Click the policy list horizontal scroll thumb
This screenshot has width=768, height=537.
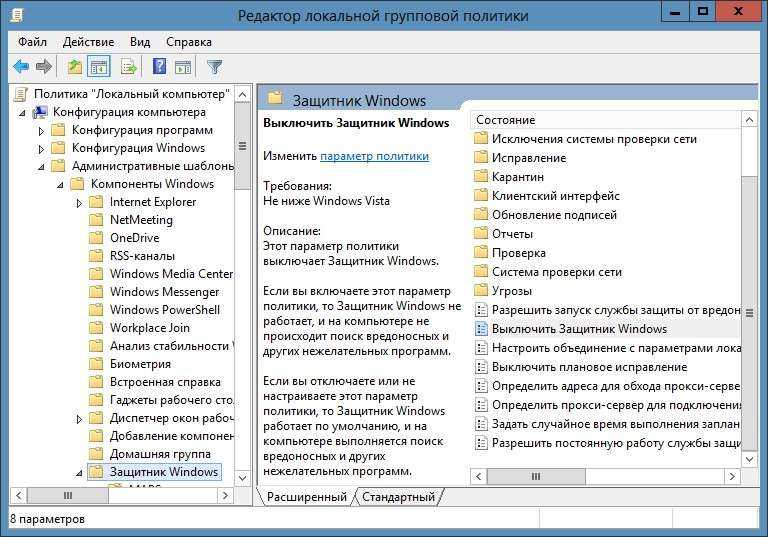coord(536,476)
